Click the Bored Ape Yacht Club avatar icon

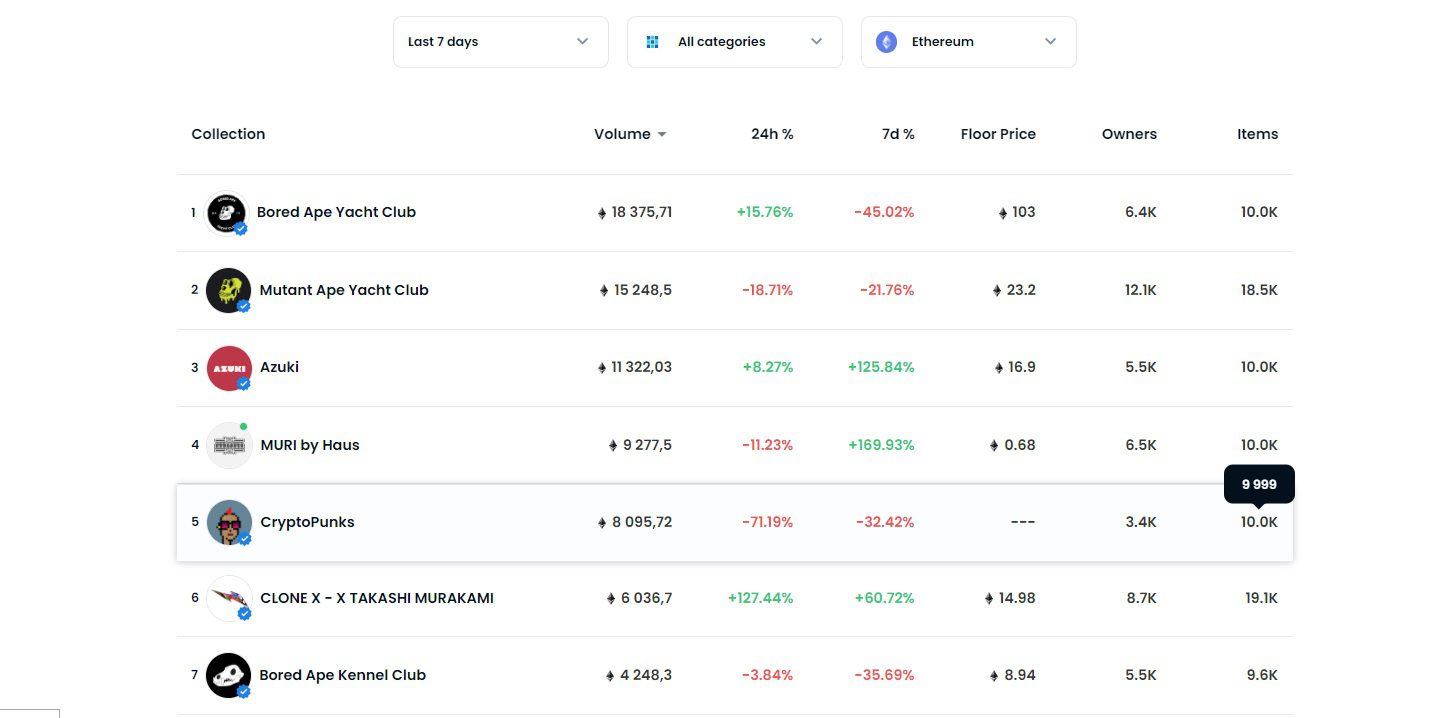[227, 212]
